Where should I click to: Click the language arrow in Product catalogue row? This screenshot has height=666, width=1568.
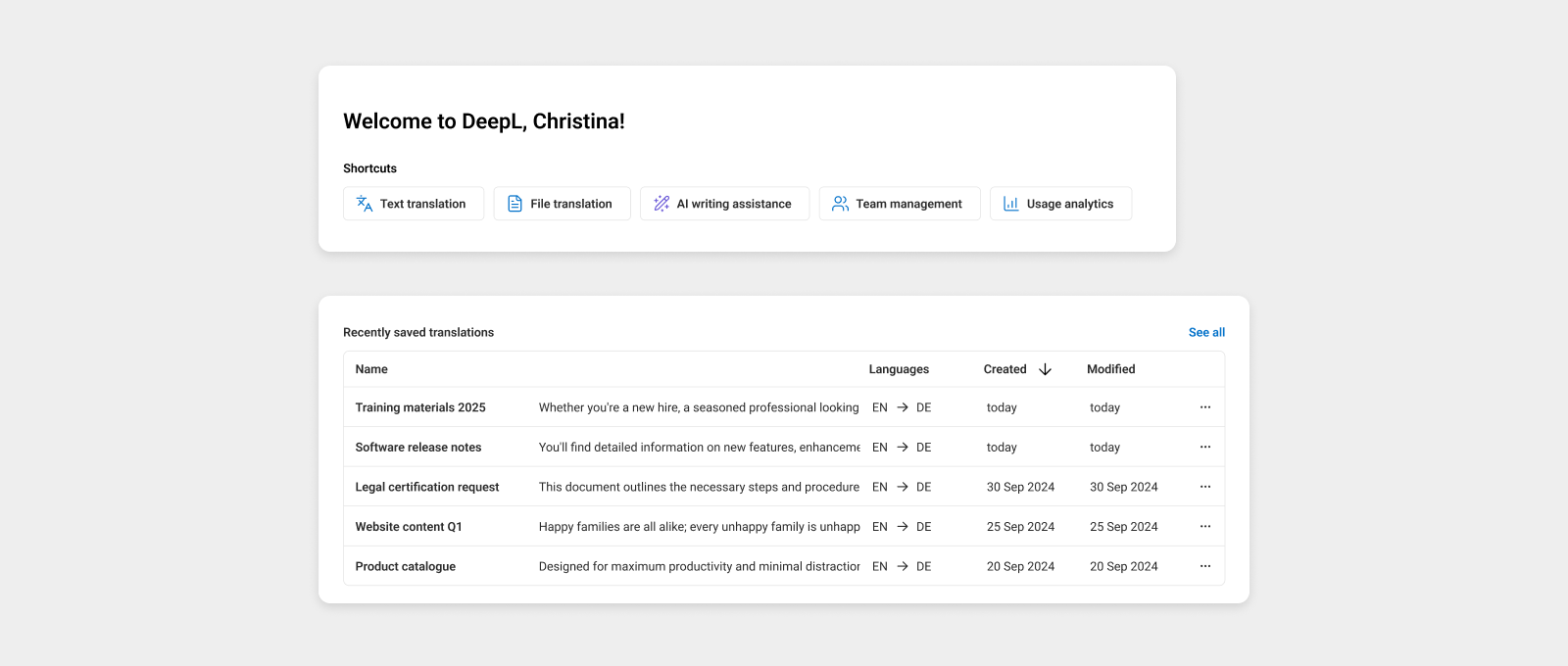[903, 566]
